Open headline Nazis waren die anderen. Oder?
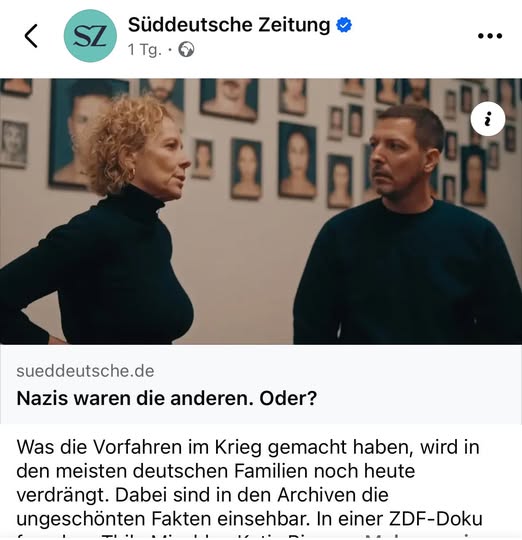The width and height of the screenshot is (522, 540). tap(166, 398)
